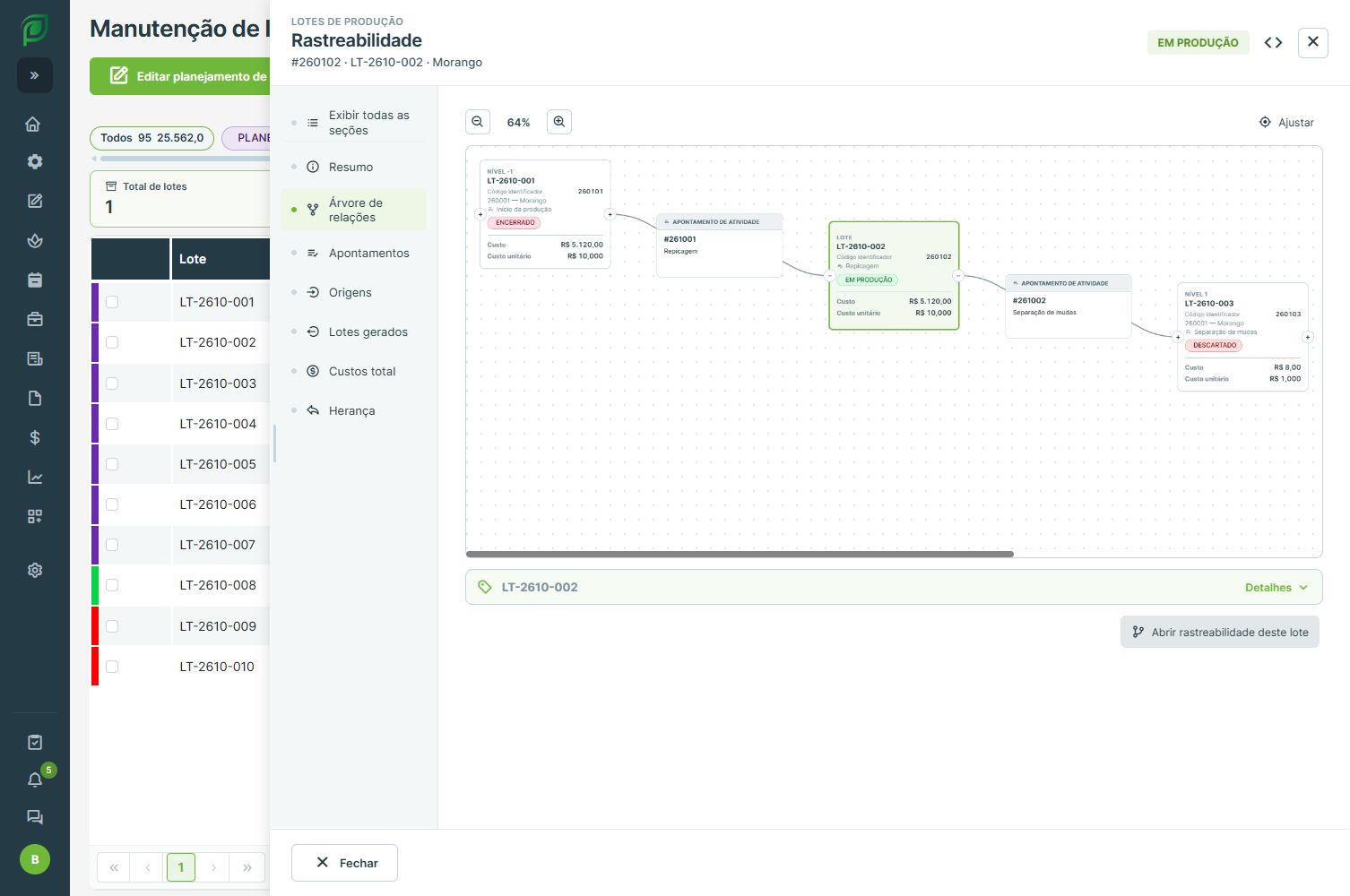Open activity node #261001 Repicagem
This screenshot has width=1350, height=896.
[720, 246]
